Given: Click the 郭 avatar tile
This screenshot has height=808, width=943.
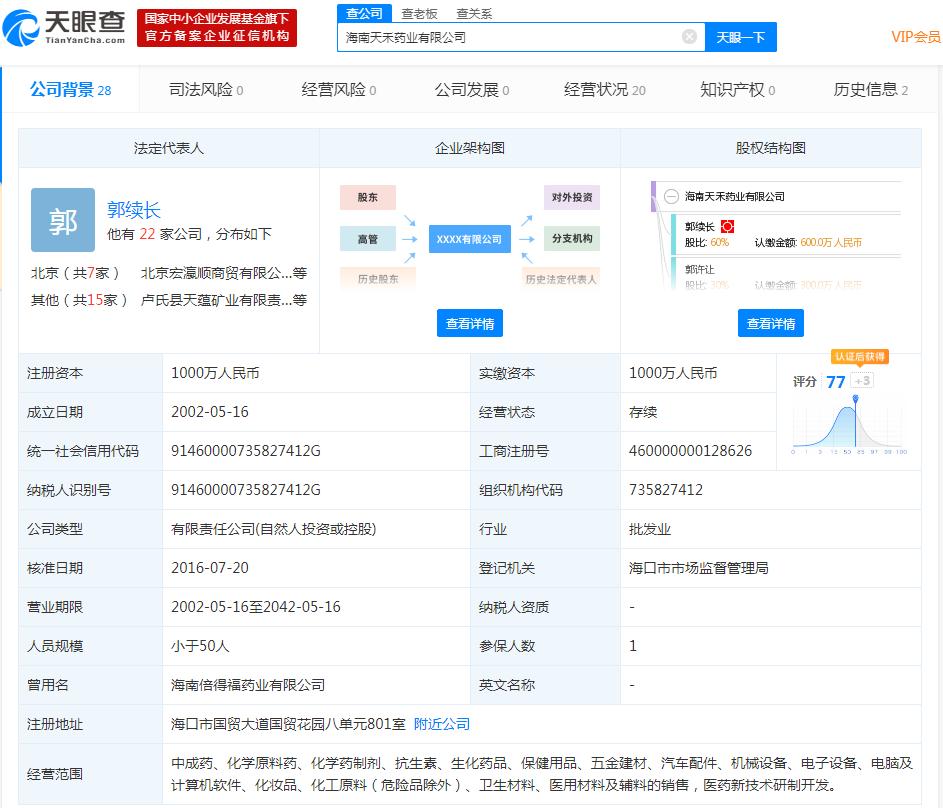Looking at the screenshot, I should coord(63,220).
